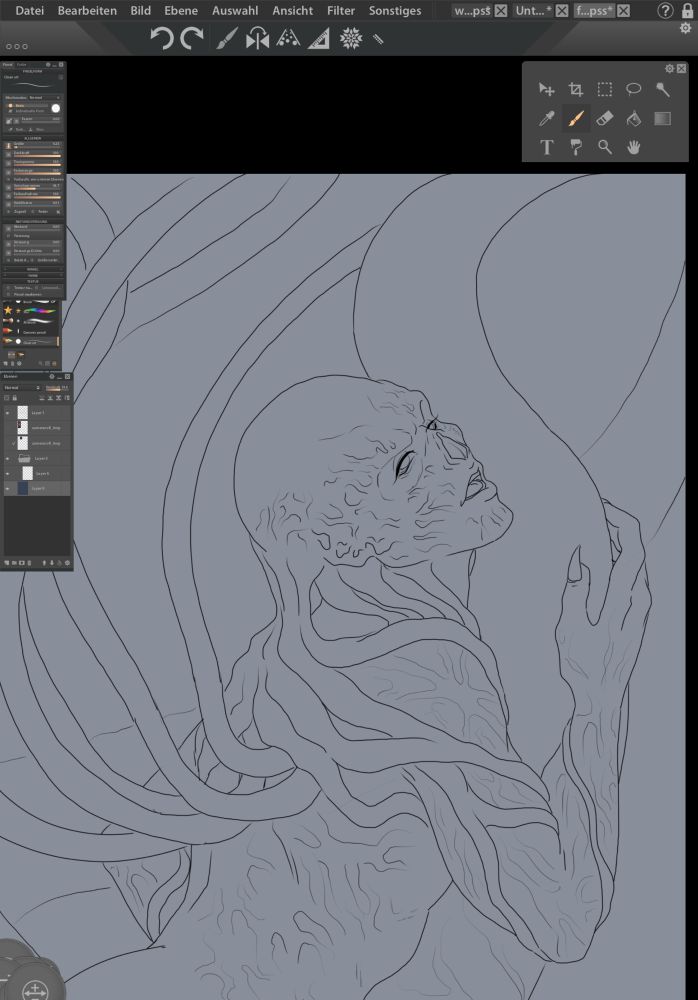Delete layer using Layers panel trash icon
Screen dimensions: 698x1000
tap(29, 563)
